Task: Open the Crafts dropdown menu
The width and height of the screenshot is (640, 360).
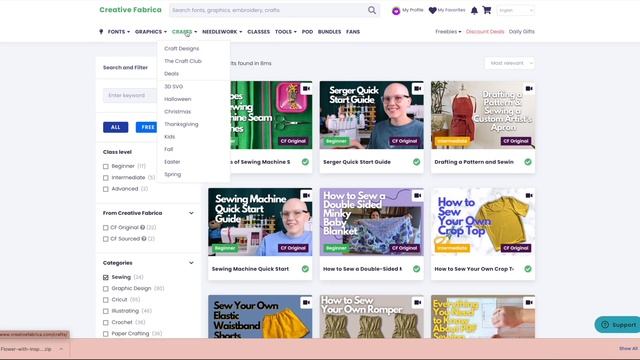Action: click(x=184, y=32)
